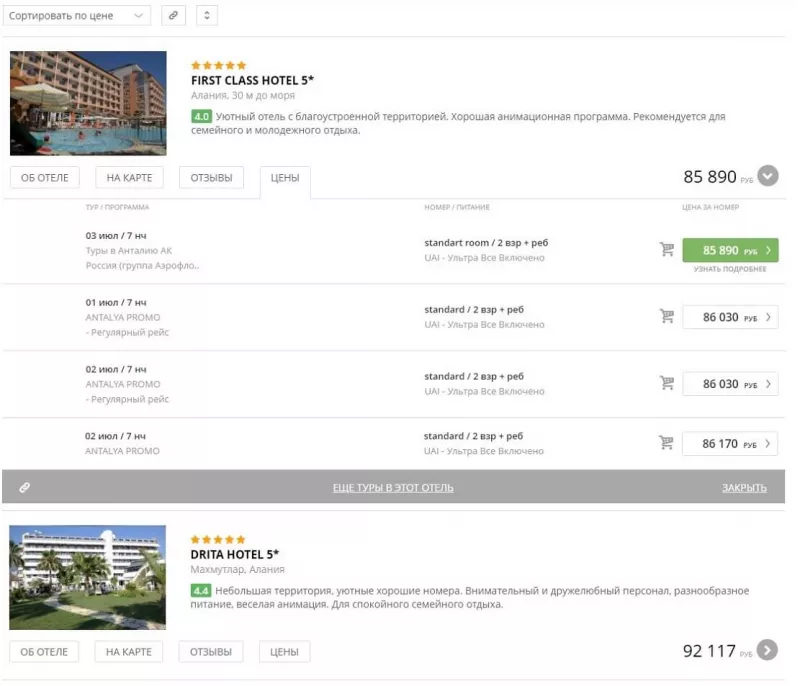The height and width of the screenshot is (686, 800).
Task: Add 02 июл Регулярный рейс tour to cart
Action: tap(666, 383)
